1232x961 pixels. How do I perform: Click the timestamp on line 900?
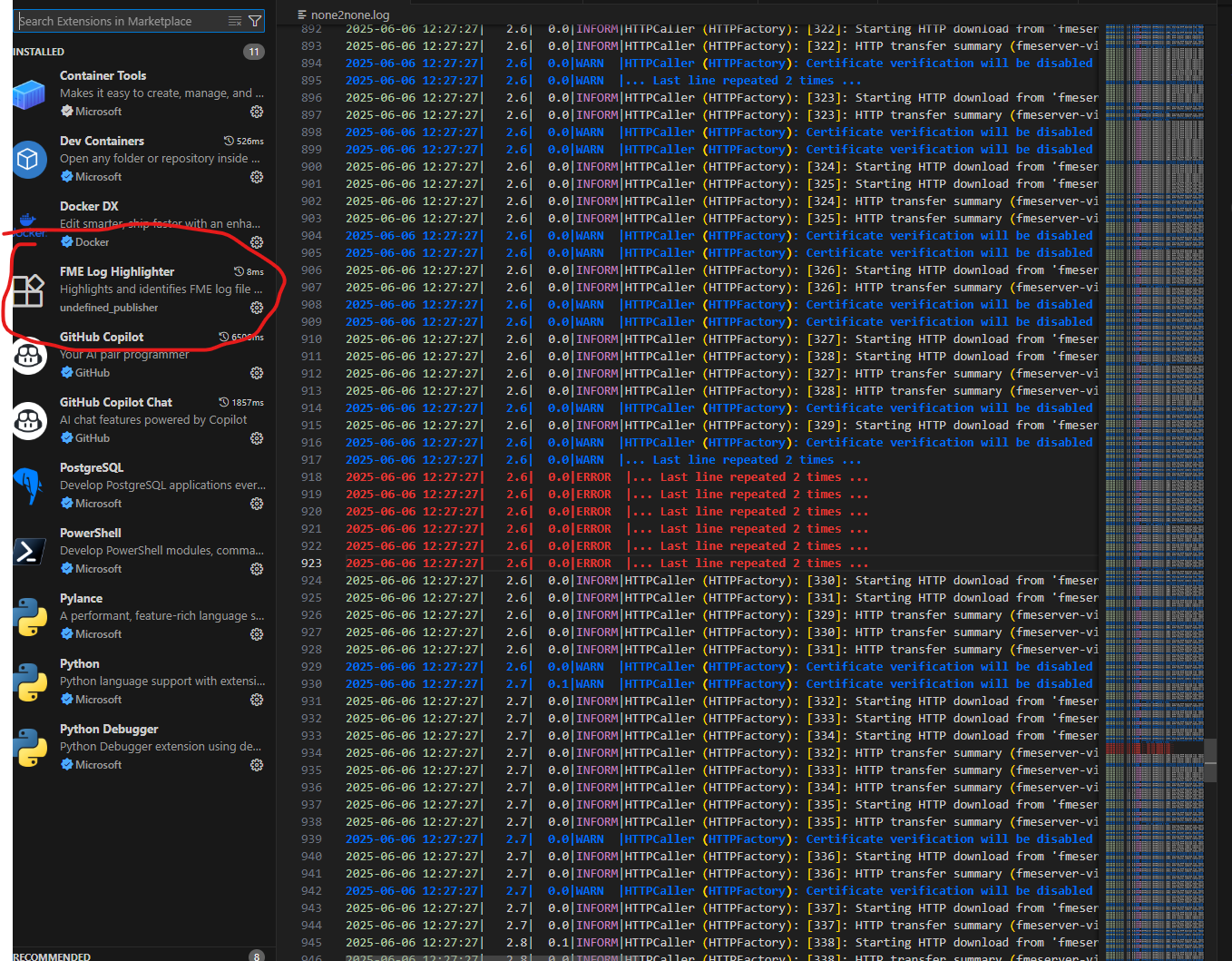click(x=412, y=167)
